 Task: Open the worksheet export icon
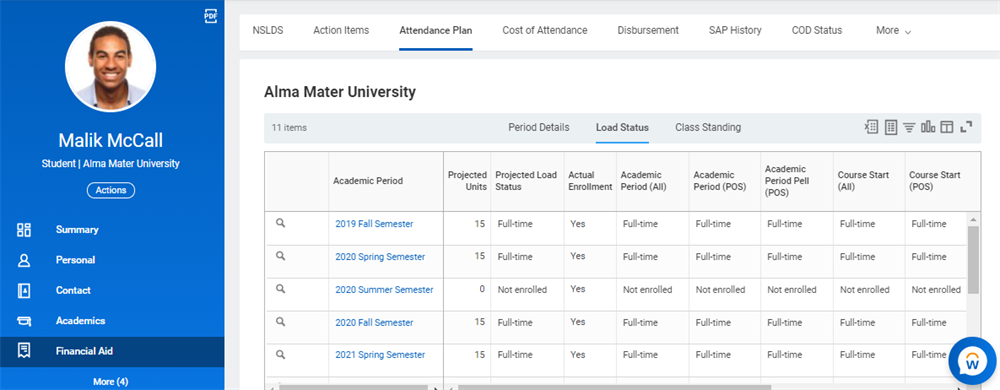891,127
